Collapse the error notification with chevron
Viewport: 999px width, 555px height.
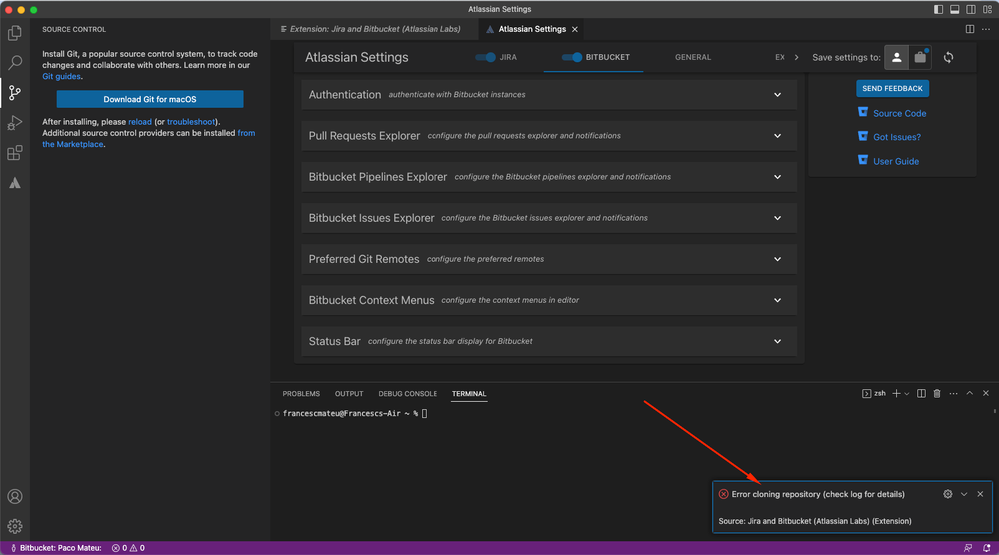click(x=964, y=494)
